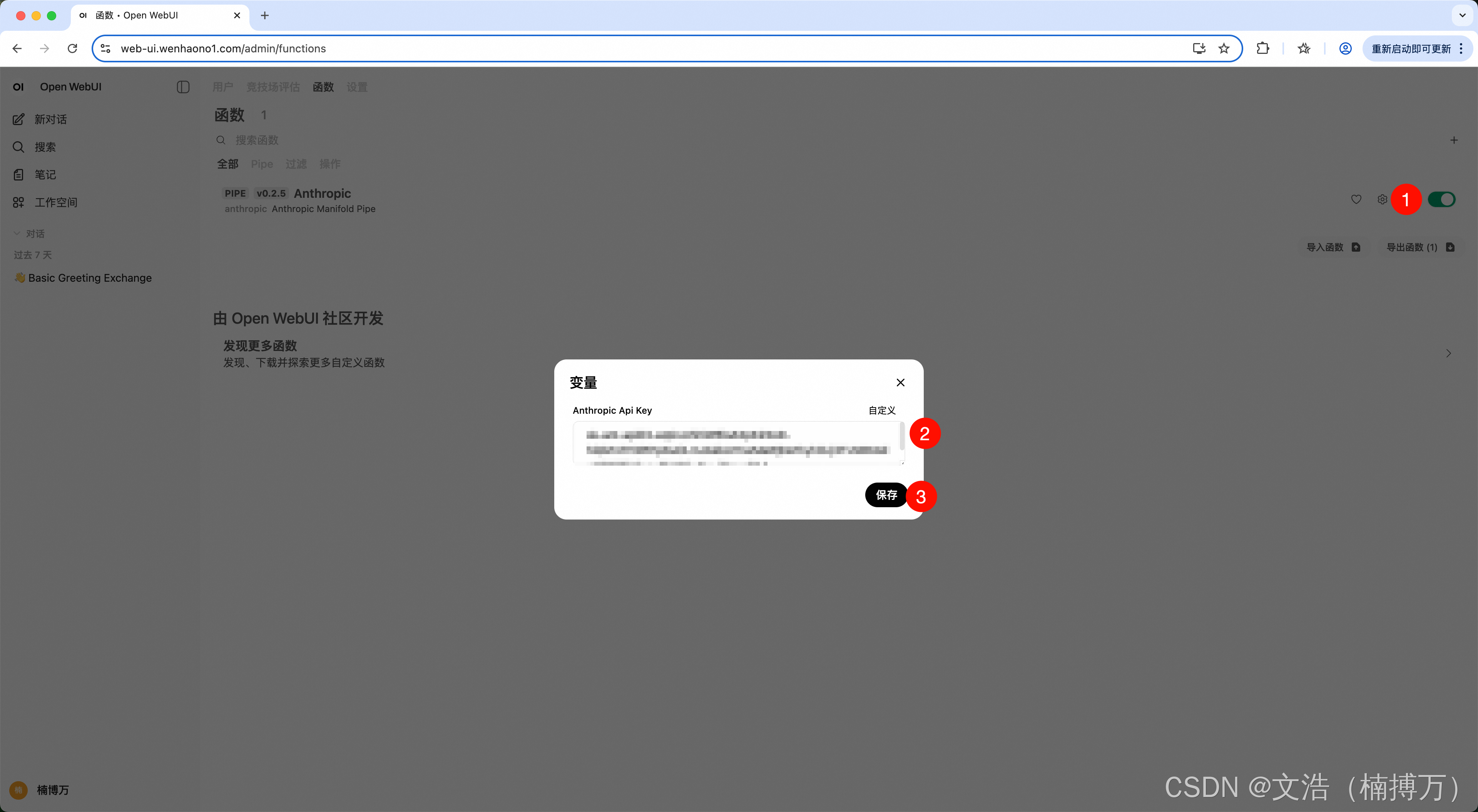Click the chevron right of 发现更多函数
The image size is (1478, 812).
tap(1448, 354)
